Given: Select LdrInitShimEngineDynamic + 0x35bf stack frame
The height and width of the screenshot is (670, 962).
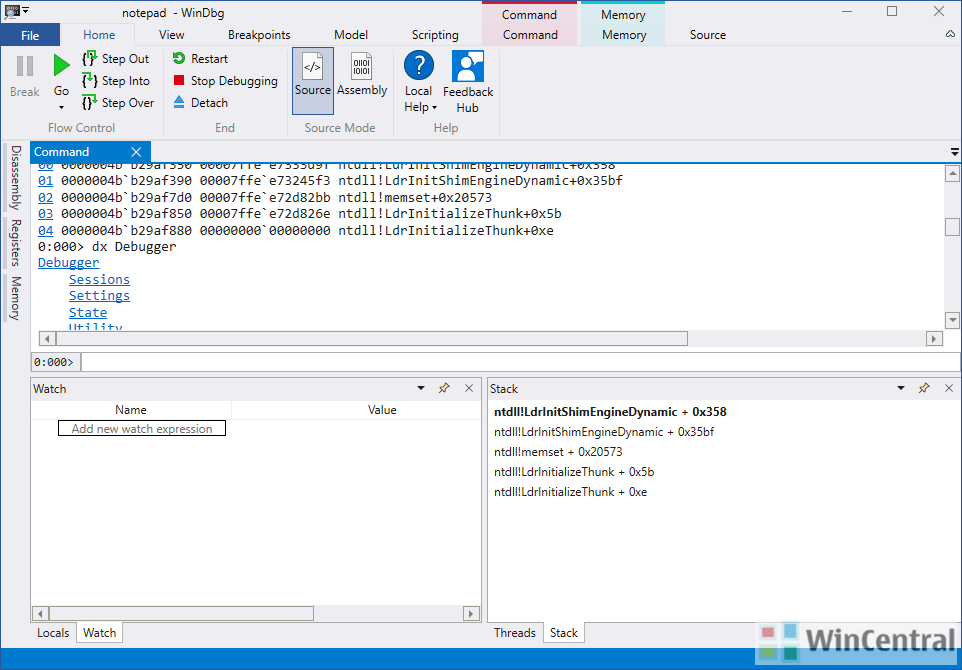Looking at the screenshot, I should point(604,432).
